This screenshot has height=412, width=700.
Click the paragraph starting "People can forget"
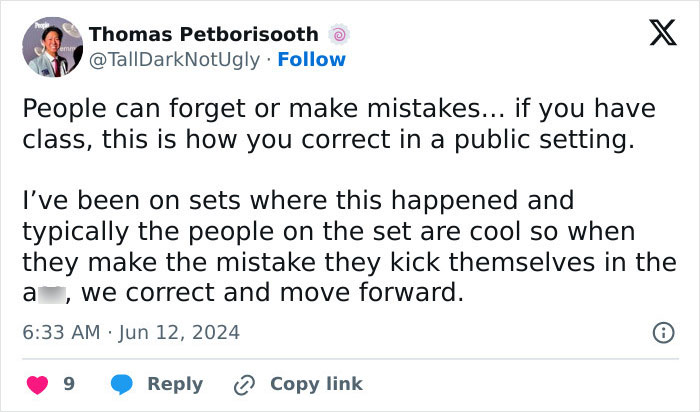[x=340, y=124]
